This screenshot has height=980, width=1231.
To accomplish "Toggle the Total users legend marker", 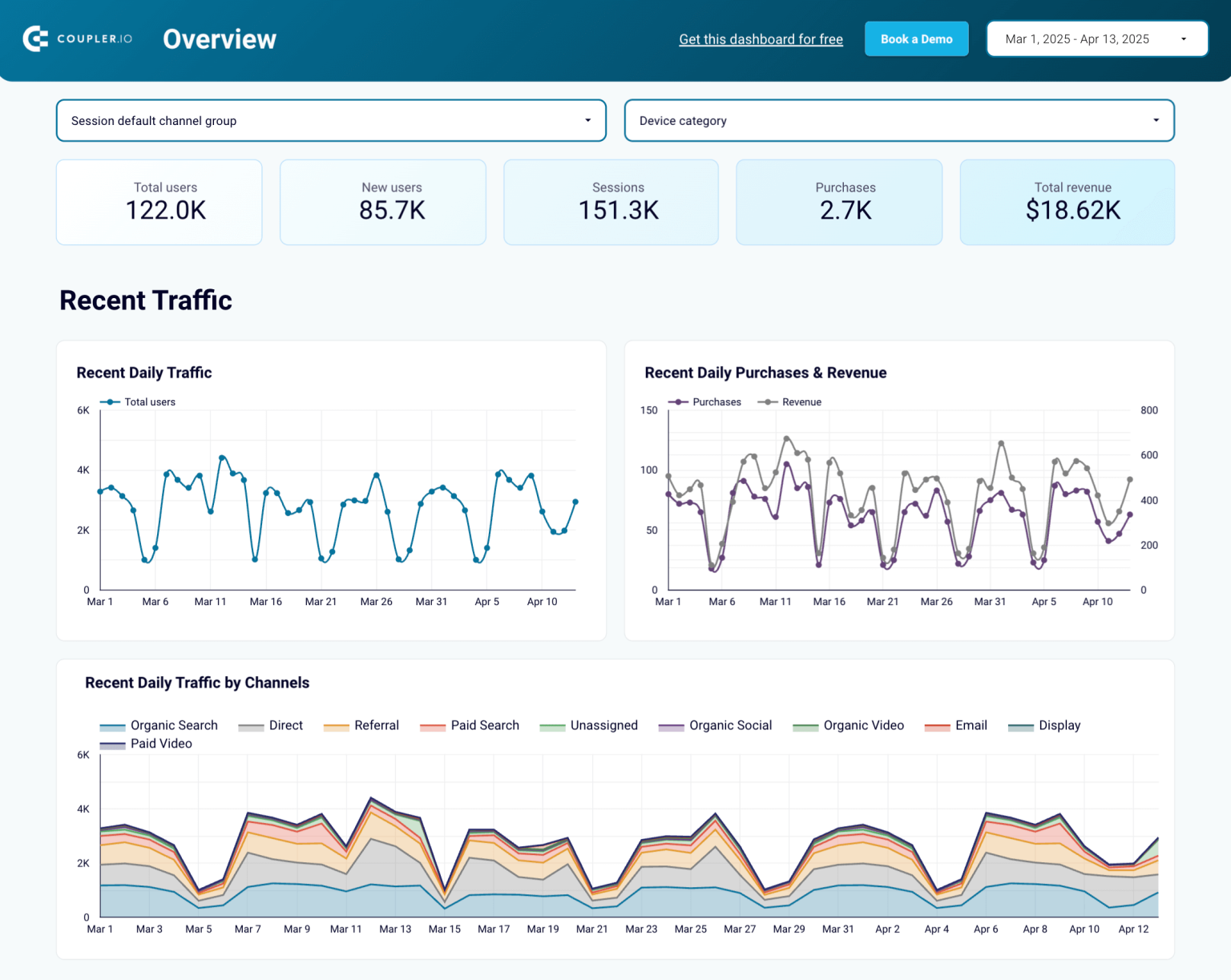I will click(x=110, y=401).
